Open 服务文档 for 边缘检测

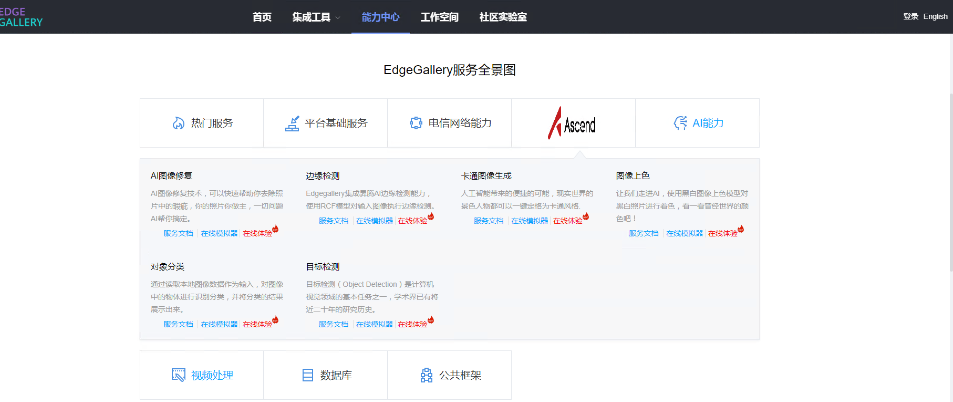333,221
